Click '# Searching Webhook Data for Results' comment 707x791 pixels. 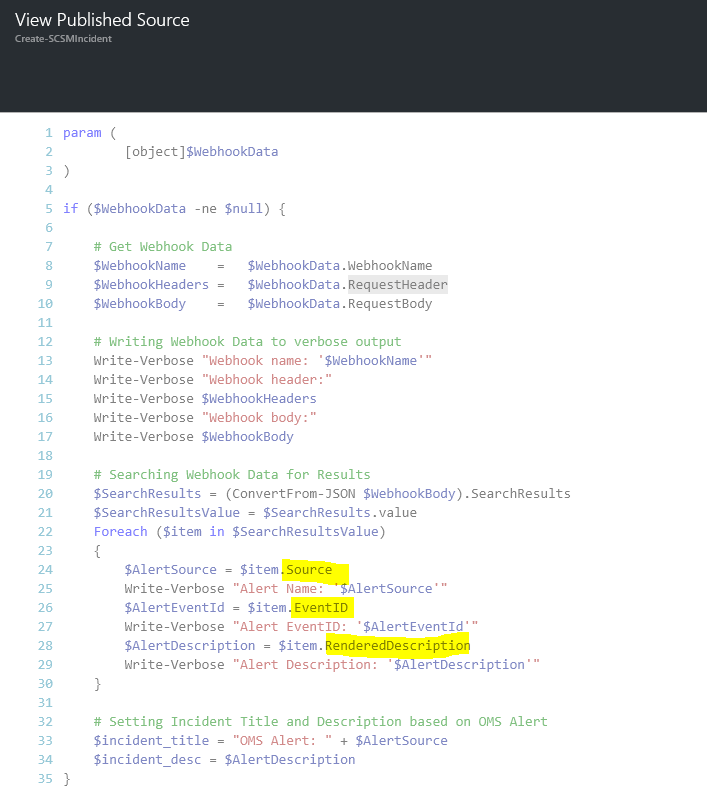232,475
